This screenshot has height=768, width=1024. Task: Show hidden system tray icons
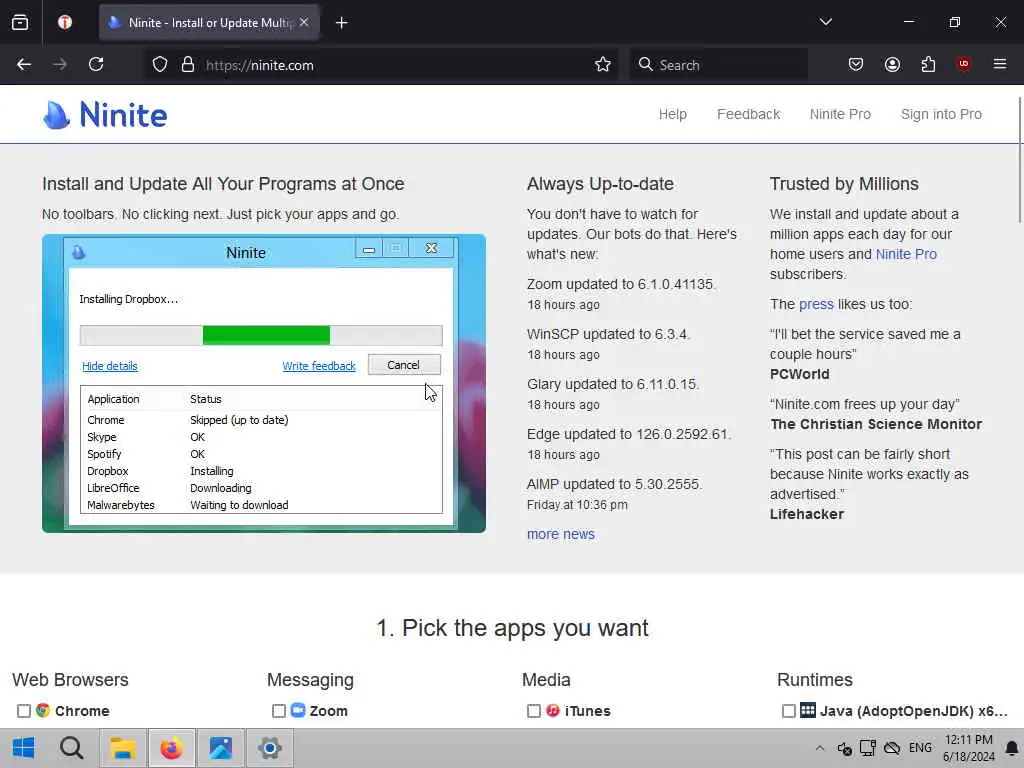(x=820, y=748)
